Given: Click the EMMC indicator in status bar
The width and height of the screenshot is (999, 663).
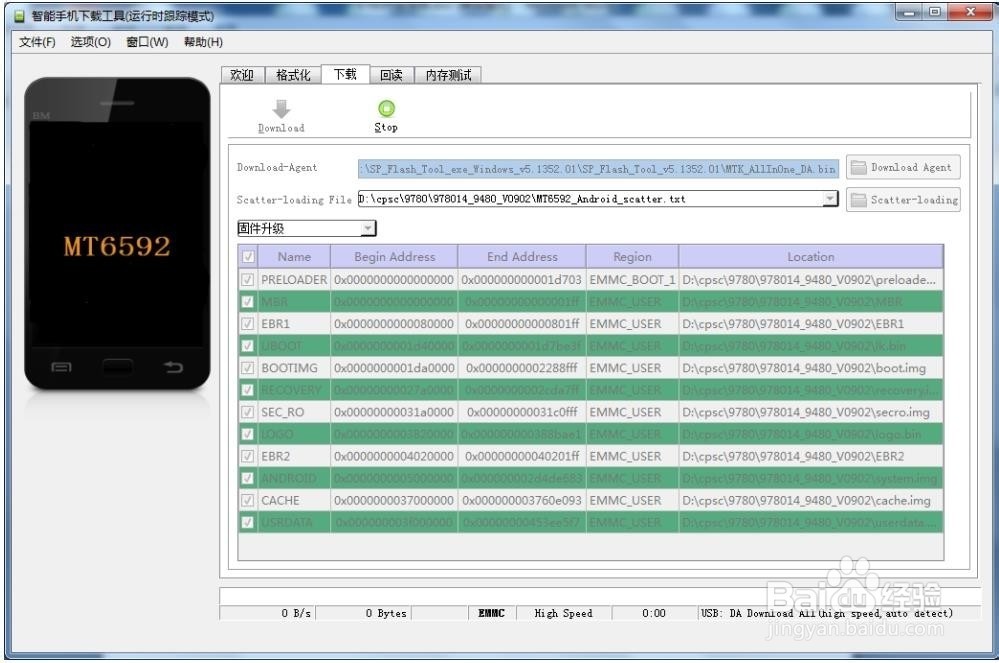Looking at the screenshot, I should click(489, 613).
